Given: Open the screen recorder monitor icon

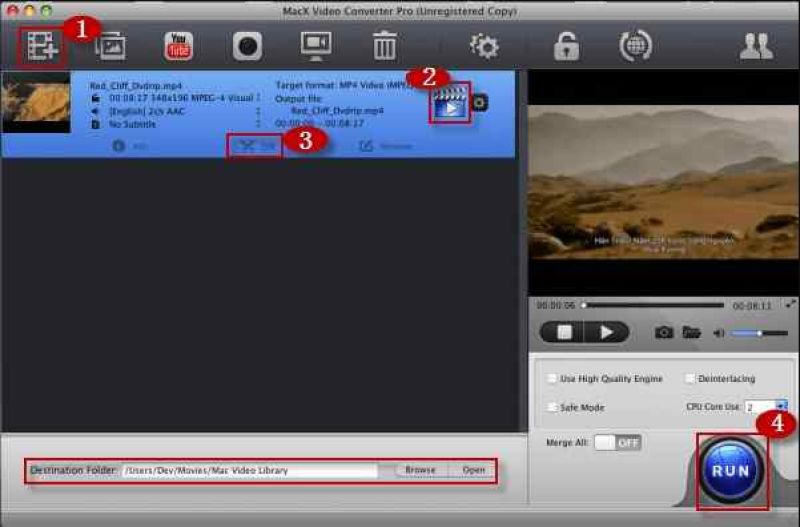Looking at the screenshot, I should coord(316,46).
